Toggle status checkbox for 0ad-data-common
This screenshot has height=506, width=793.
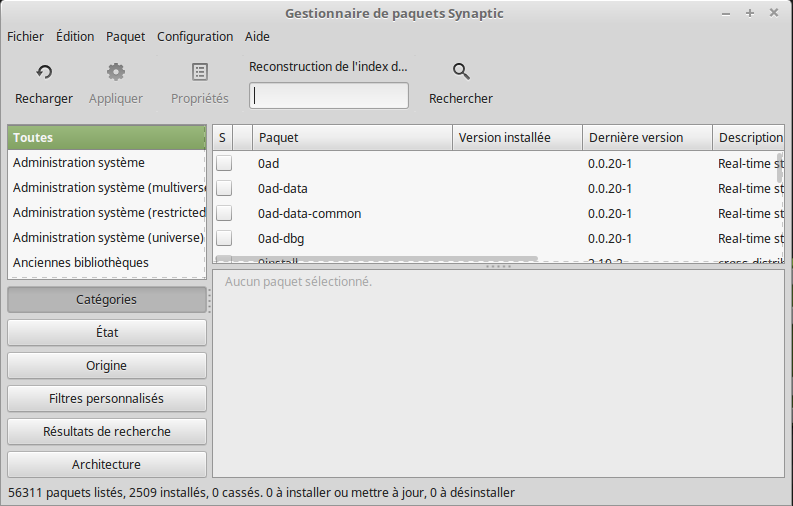(x=224, y=213)
